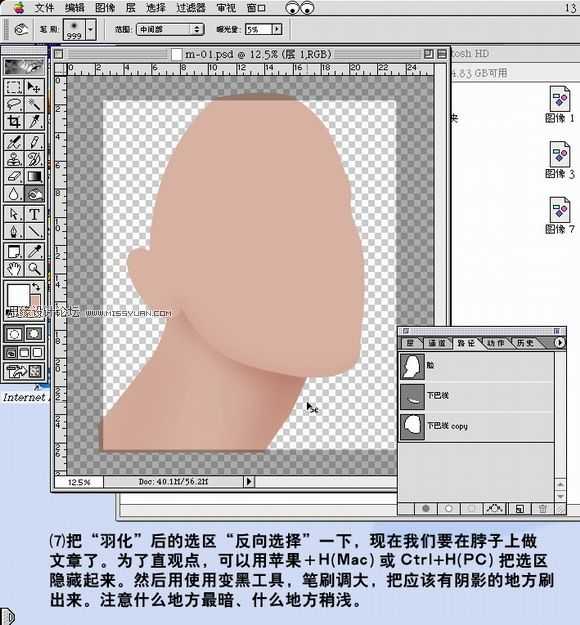The width and height of the screenshot is (580, 625).
Task: Open the range dropdown showing 中间部
Action: (x=170, y=29)
